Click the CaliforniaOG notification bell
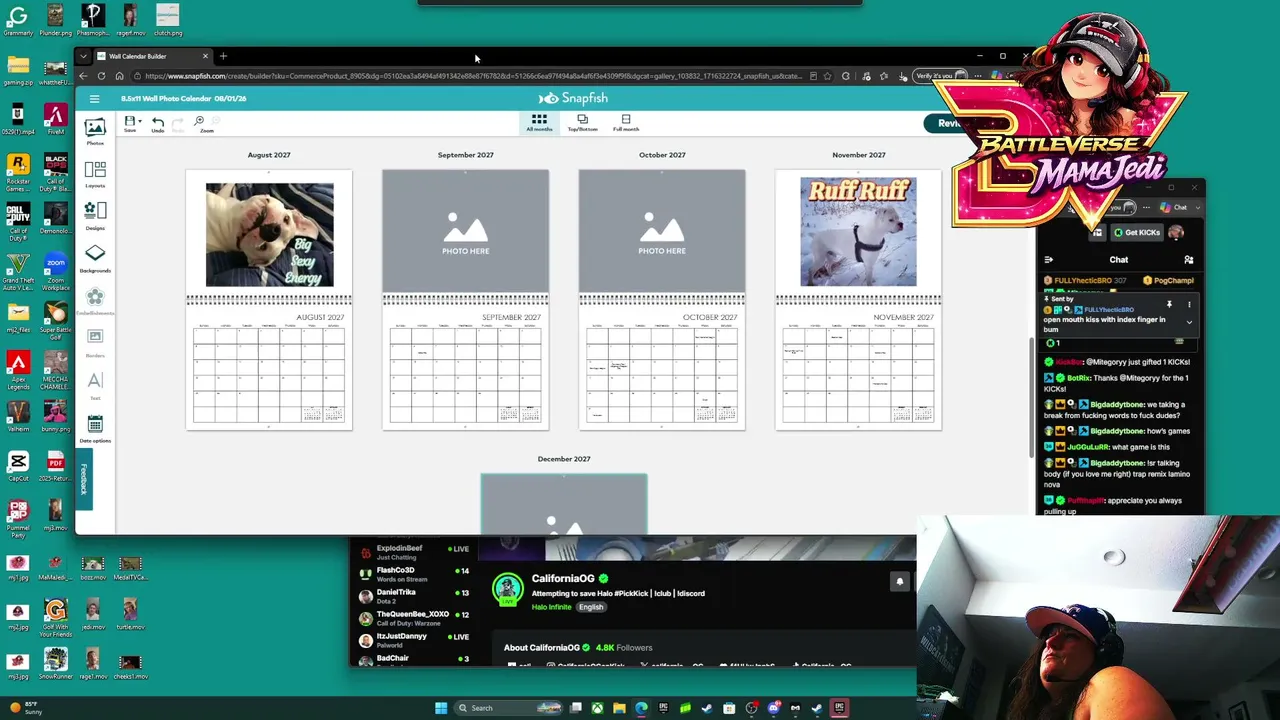Image resolution: width=1280 pixels, height=720 pixels. [x=899, y=581]
